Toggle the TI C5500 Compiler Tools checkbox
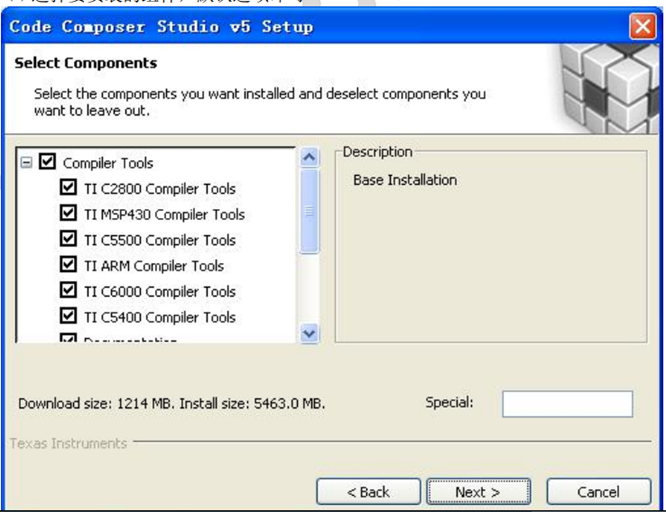This screenshot has height=512, width=666. [68, 239]
